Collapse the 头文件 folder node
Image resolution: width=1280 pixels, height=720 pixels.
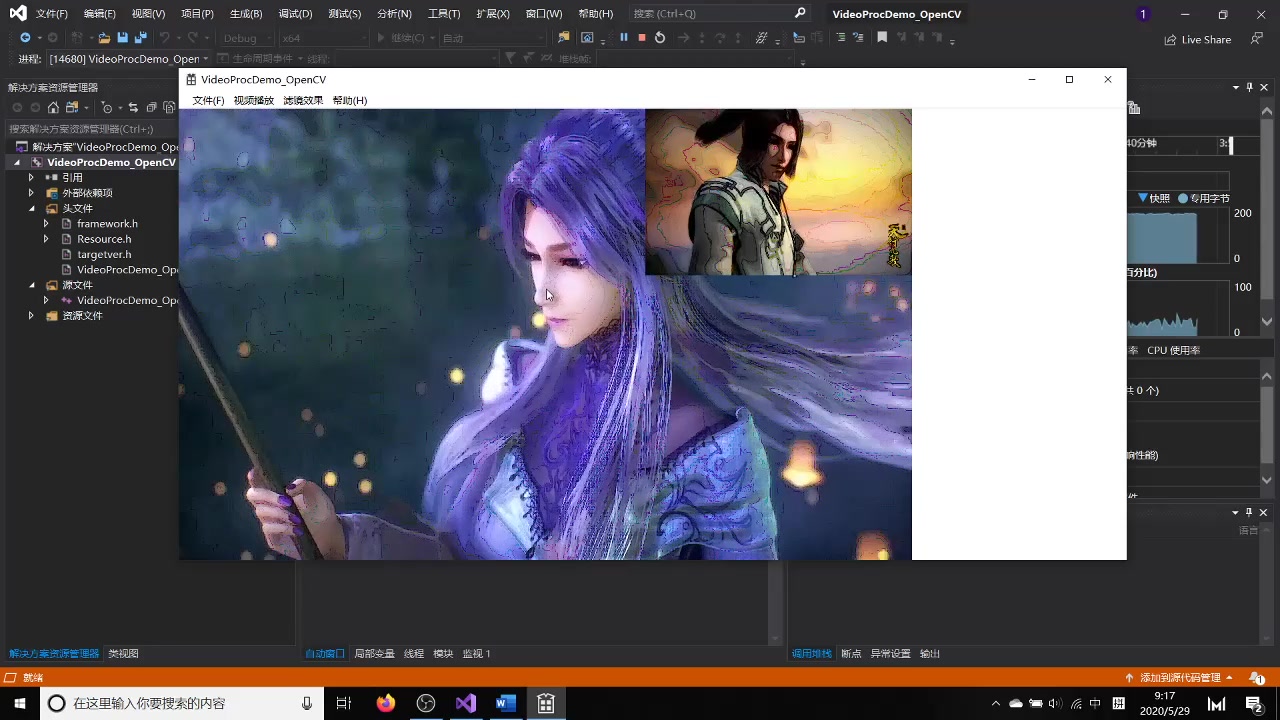tap(31, 209)
